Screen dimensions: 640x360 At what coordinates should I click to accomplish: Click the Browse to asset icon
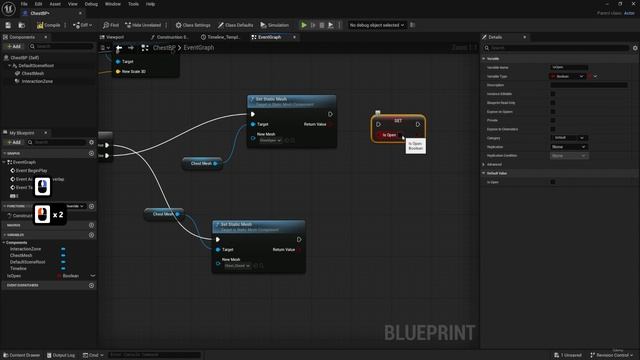pyautogui.click(x=22, y=25)
